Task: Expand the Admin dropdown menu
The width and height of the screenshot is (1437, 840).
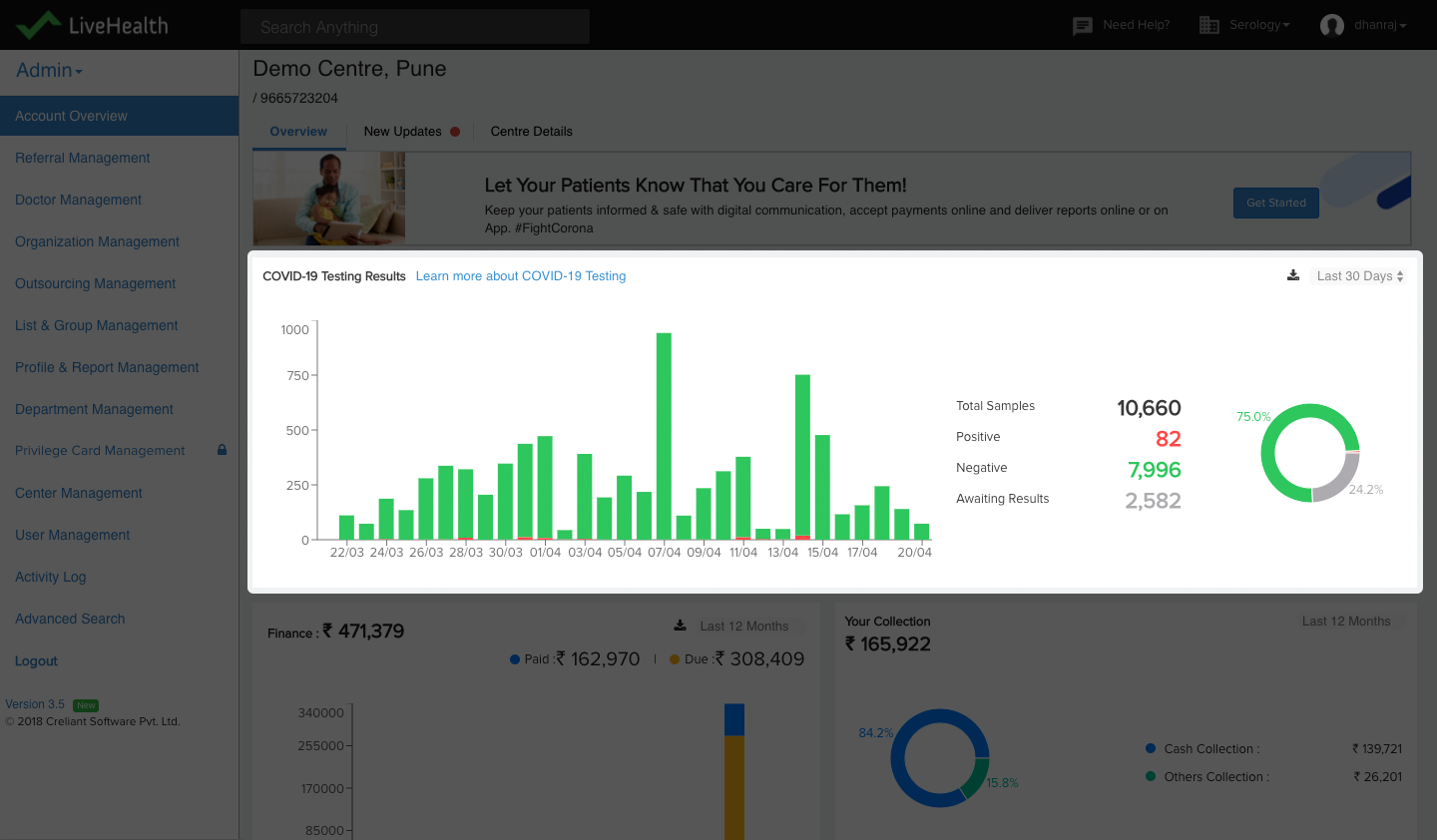Action: tap(49, 71)
